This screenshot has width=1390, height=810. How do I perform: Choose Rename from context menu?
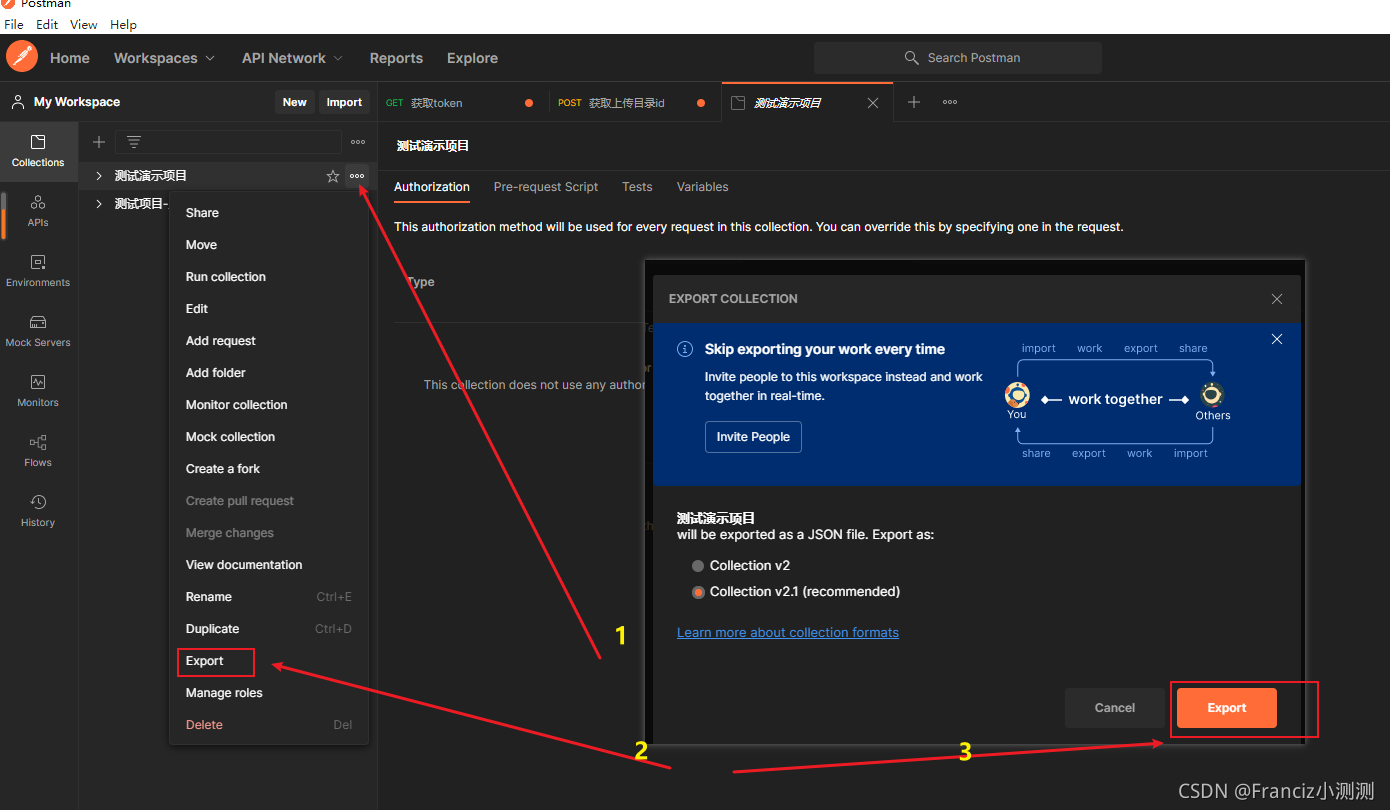pyautogui.click(x=269, y=597)
